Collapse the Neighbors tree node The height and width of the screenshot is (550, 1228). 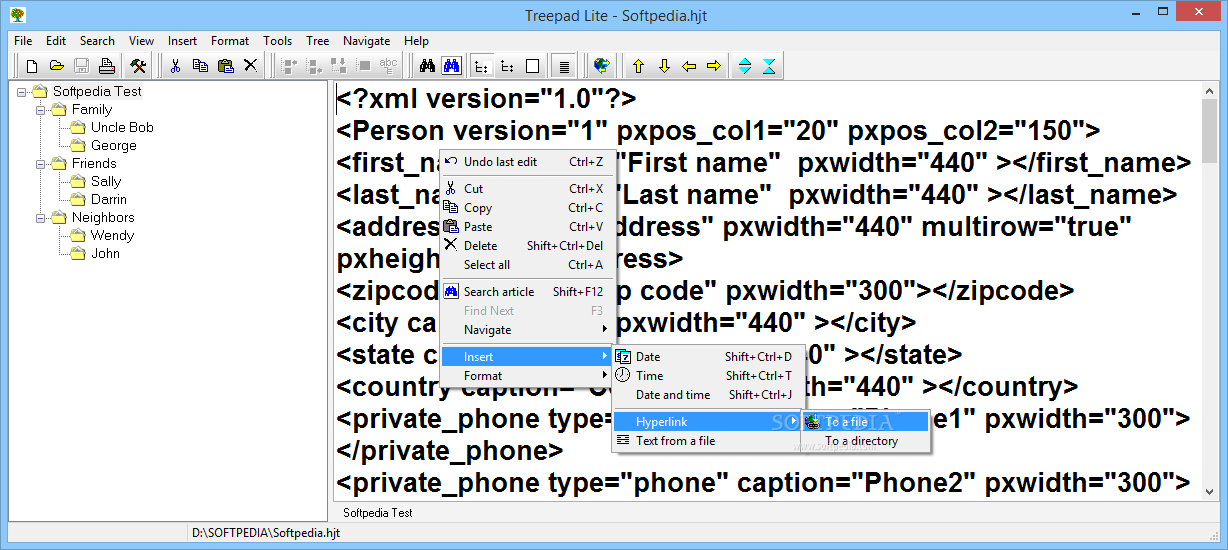click(41, 217)
